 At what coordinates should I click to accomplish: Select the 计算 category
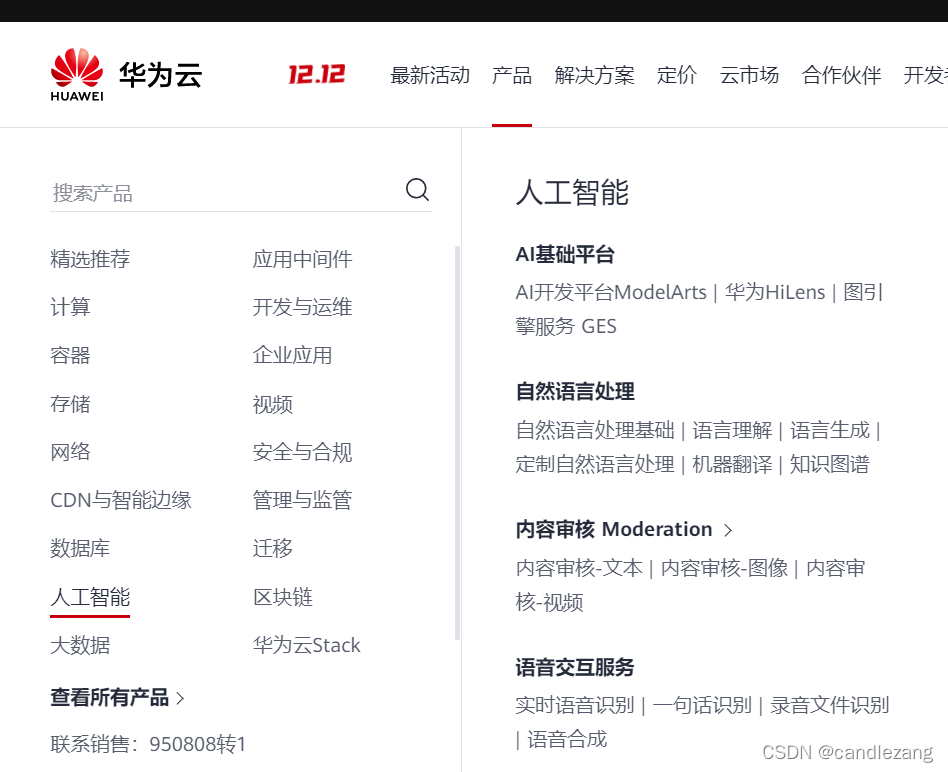tap(70, 307)
